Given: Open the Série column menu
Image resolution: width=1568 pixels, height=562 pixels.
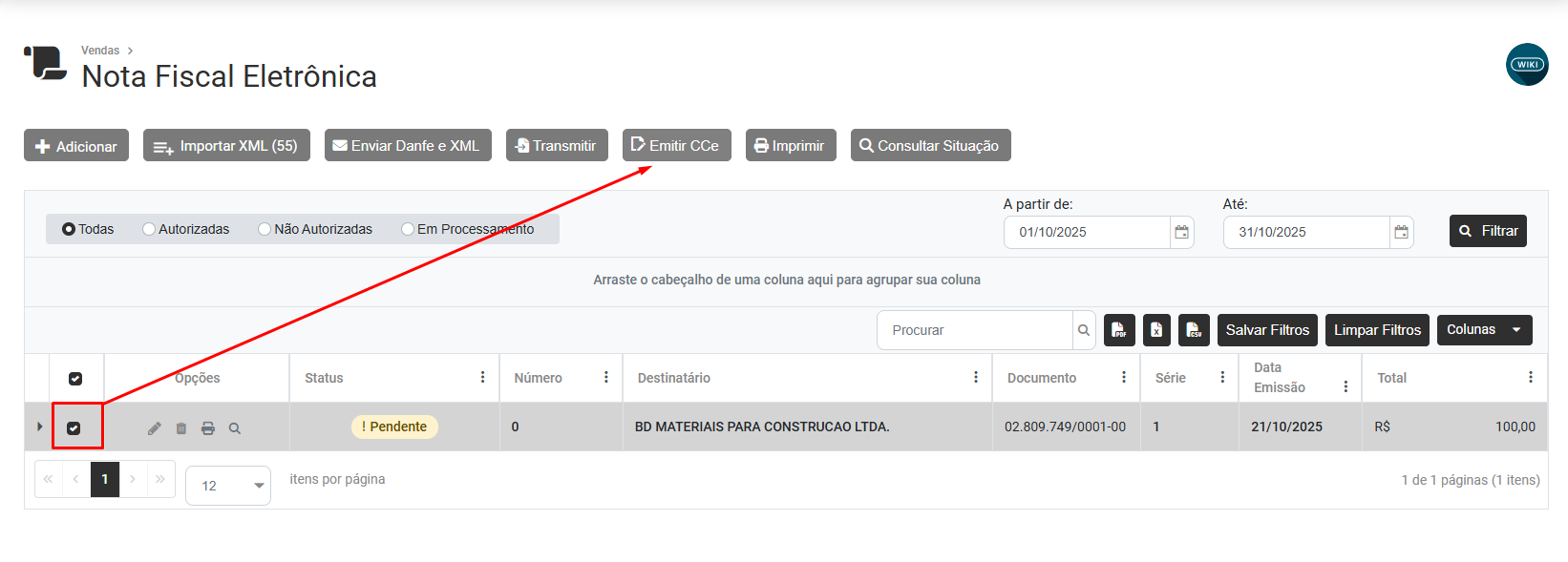Looking at the screenshot, I should point(1222,378).
